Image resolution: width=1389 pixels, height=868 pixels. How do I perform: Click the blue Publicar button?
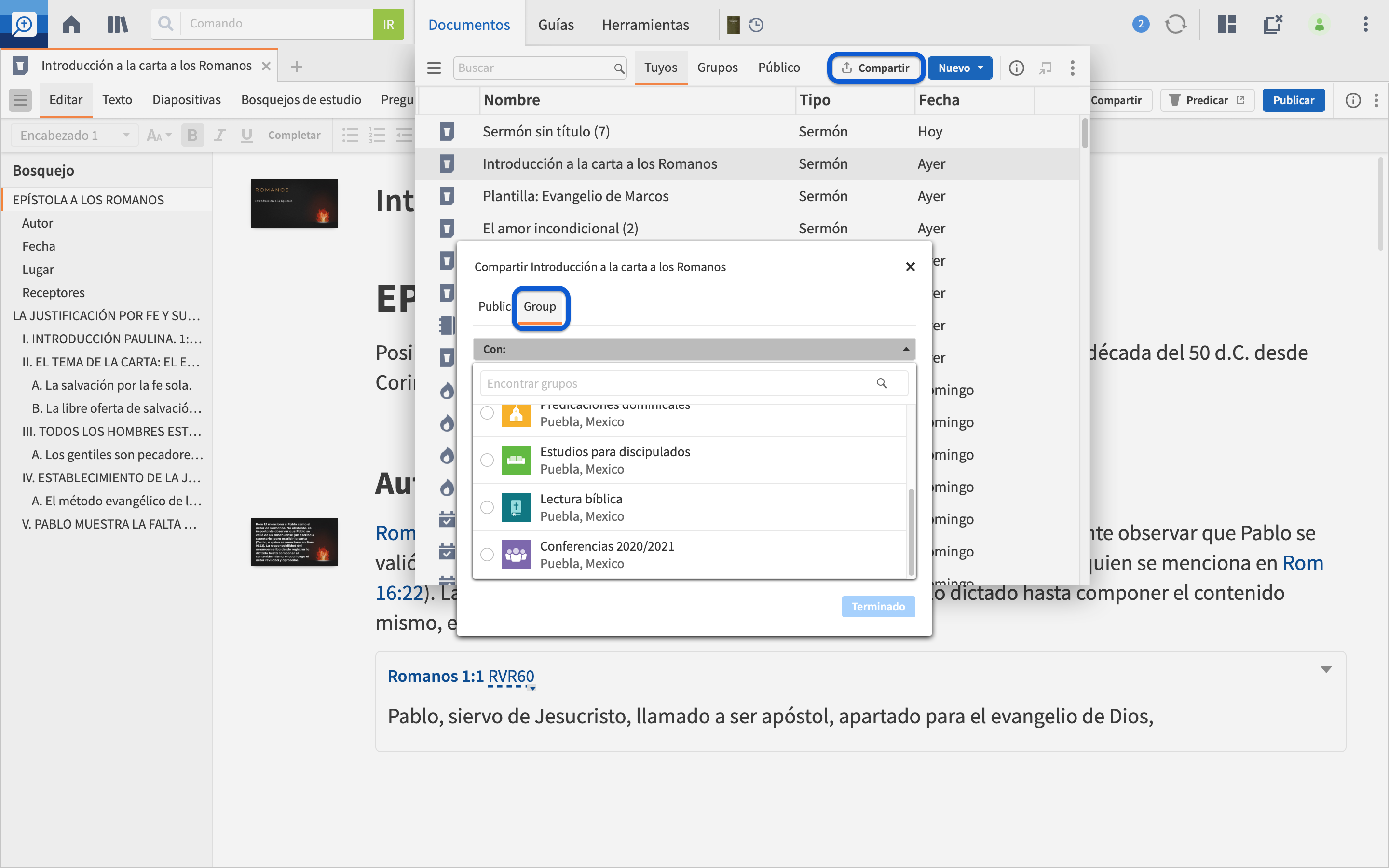[x=1293, y=100]
